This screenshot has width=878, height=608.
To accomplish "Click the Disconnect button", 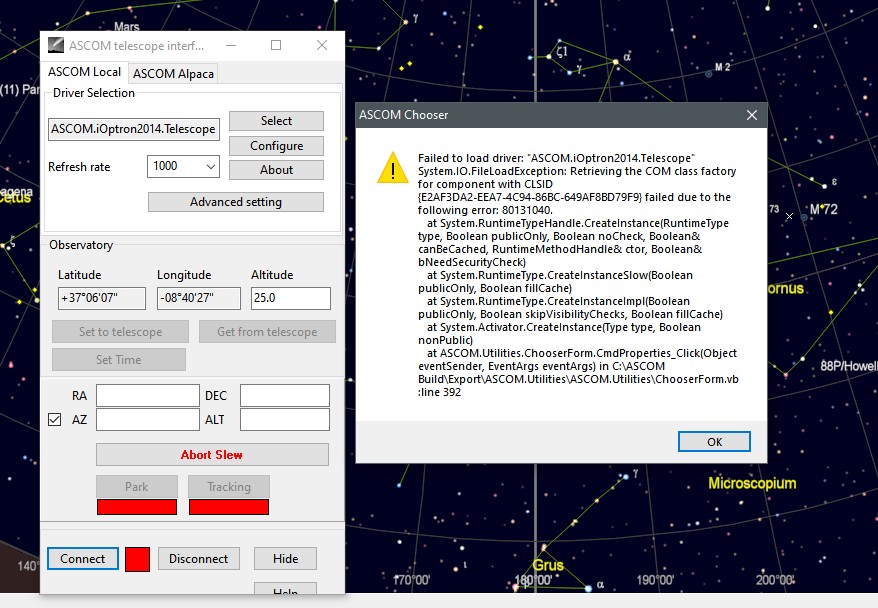I will (198, 559).
